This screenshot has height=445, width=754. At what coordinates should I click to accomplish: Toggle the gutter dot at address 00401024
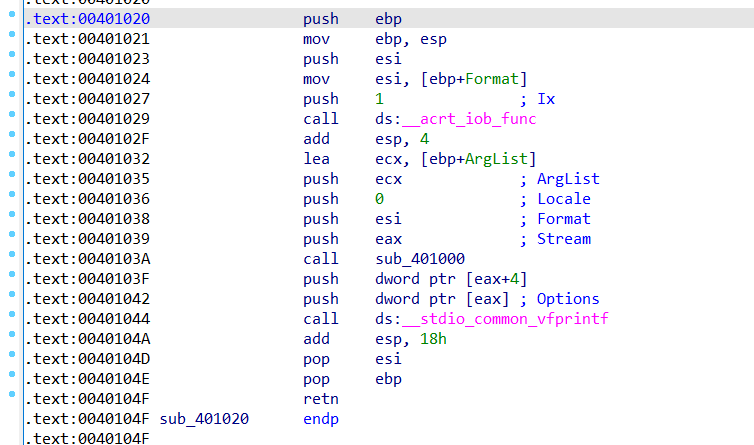click(x=10, y=79)
